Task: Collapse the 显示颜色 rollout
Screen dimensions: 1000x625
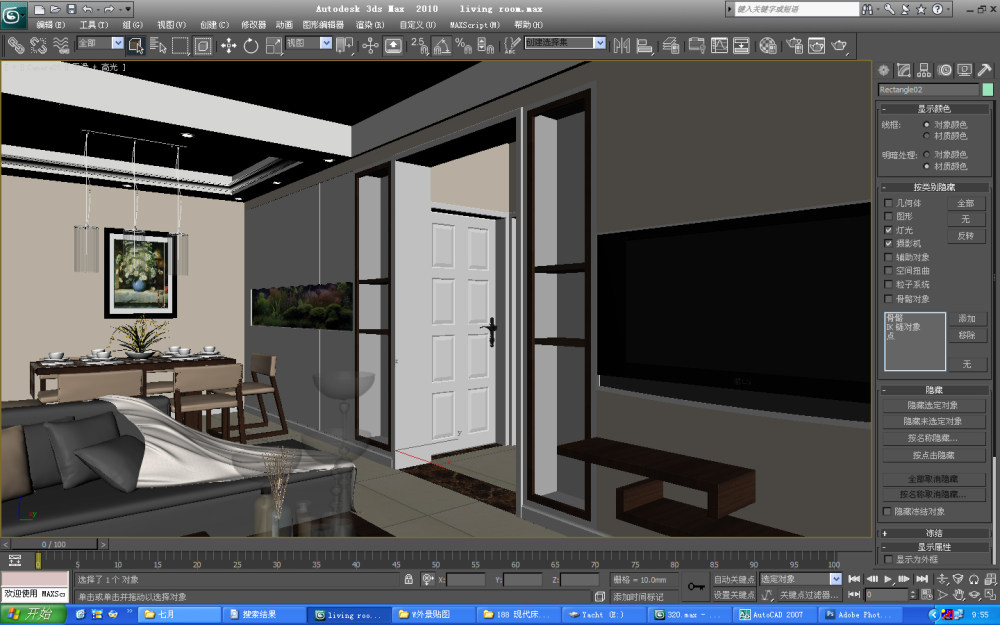Action: [x=934, y=108]
